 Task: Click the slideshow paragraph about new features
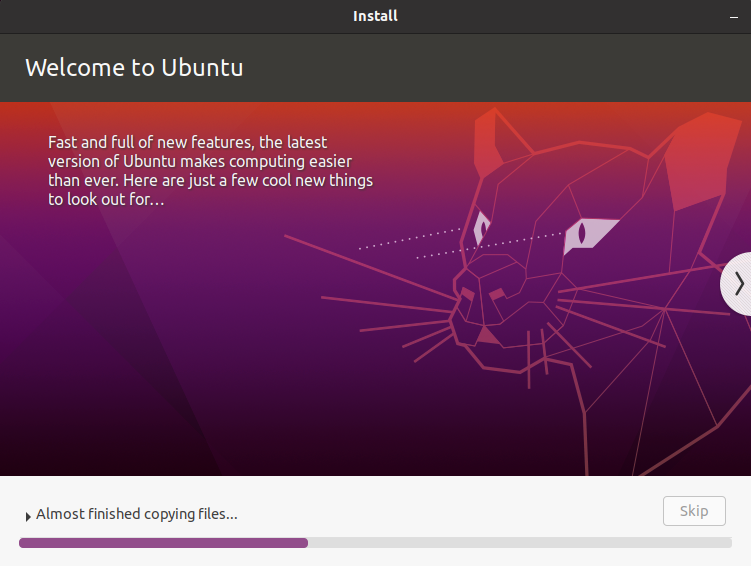(x=210, y=171)
